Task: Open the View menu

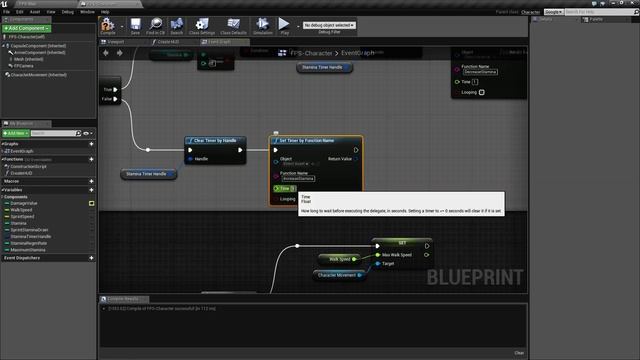Action: click(51, 12)
